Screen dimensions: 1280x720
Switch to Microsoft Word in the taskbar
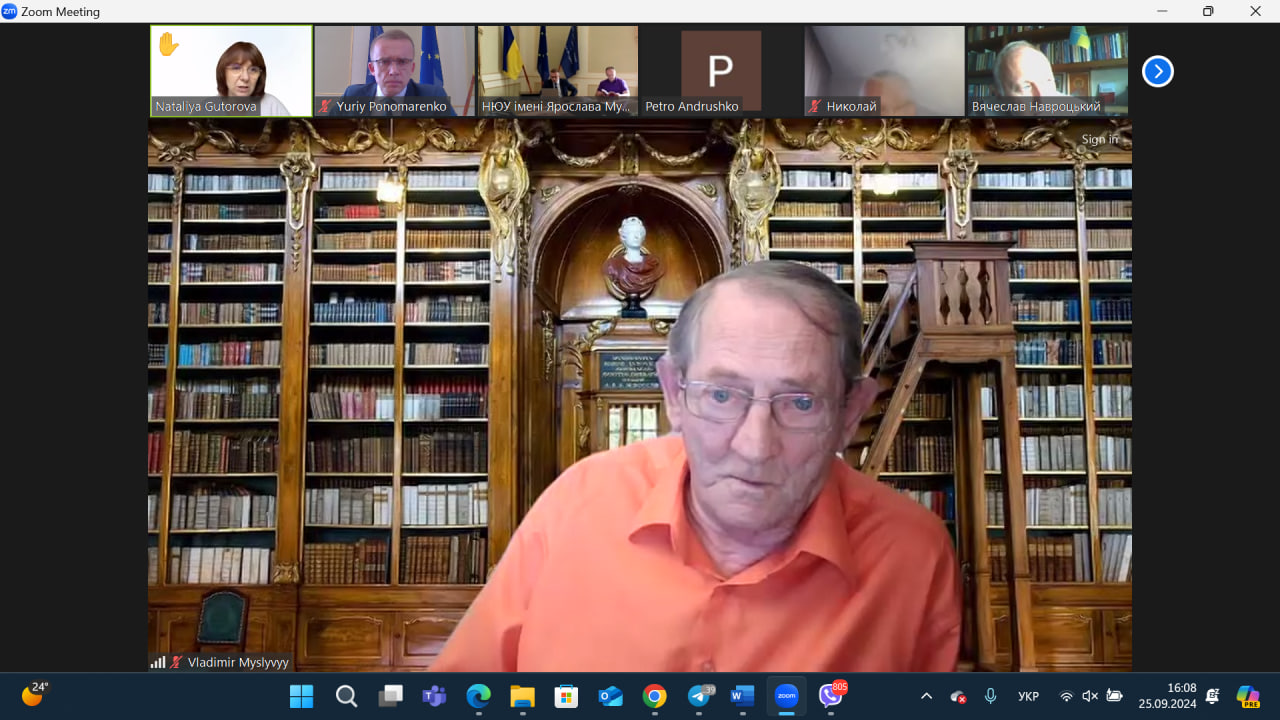742,696
